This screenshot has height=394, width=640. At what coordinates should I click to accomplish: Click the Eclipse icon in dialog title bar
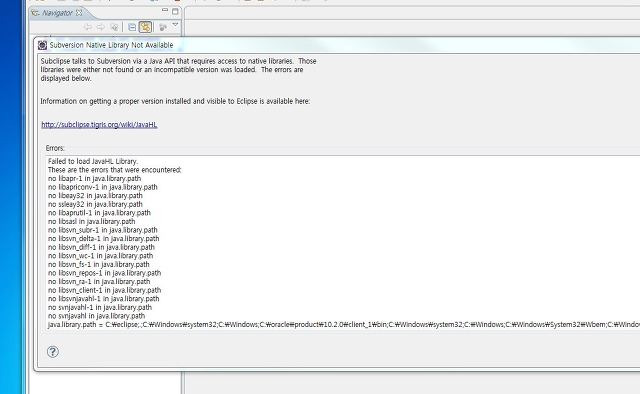(x=42, y=45)
